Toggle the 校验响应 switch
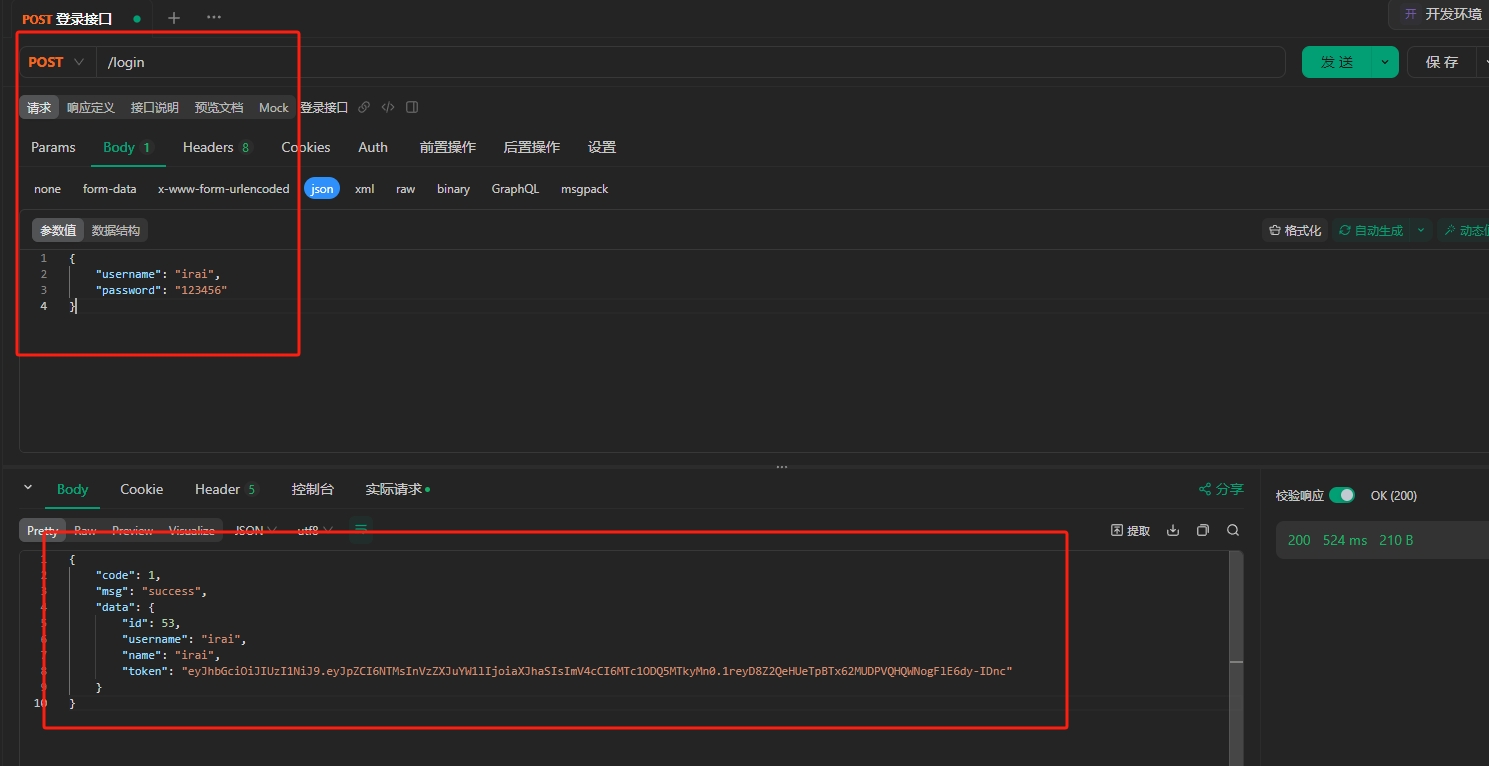 pos(1342,495)
